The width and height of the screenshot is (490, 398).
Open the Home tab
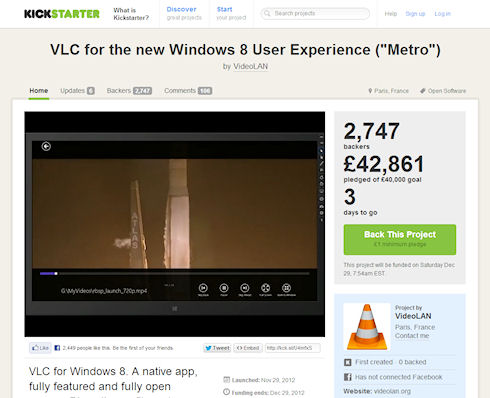pos(39,91)
